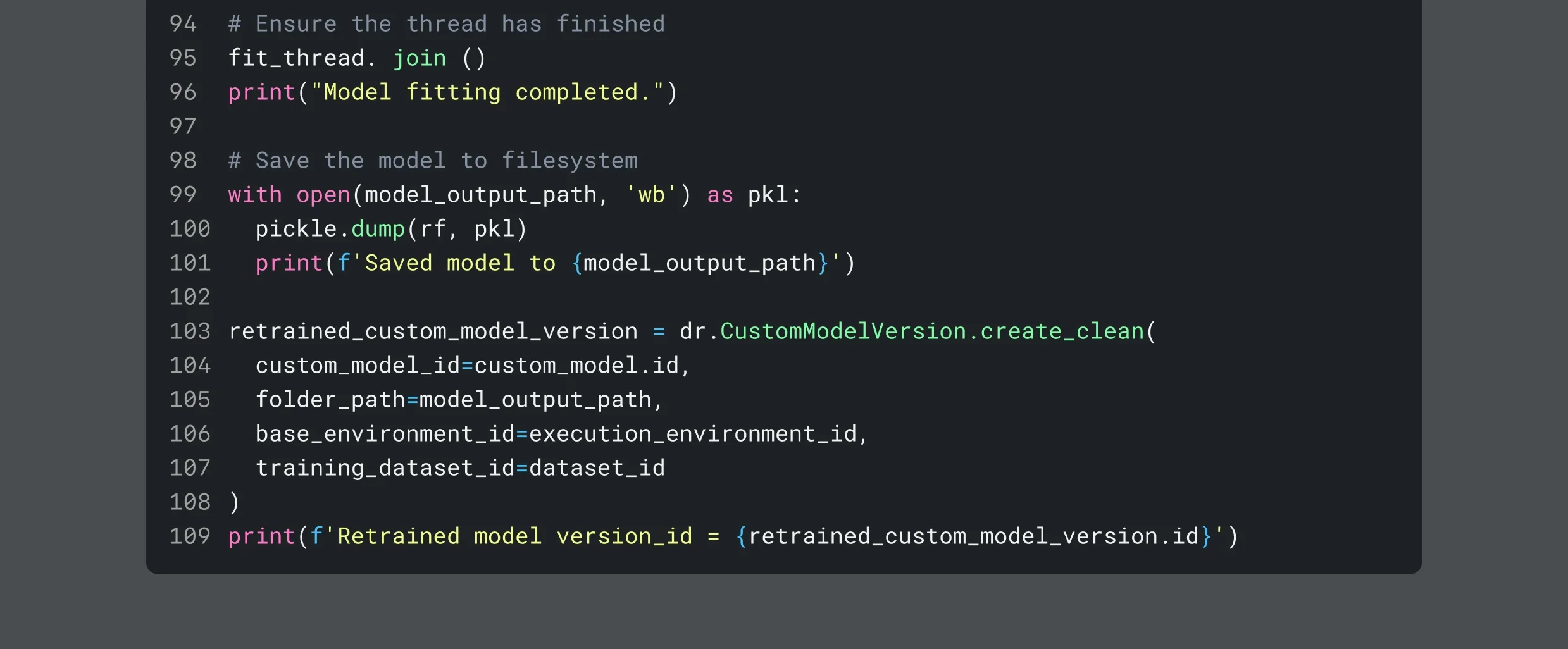1568x649 pixels.
Task: Click empty line number 97
Action: 183,127
